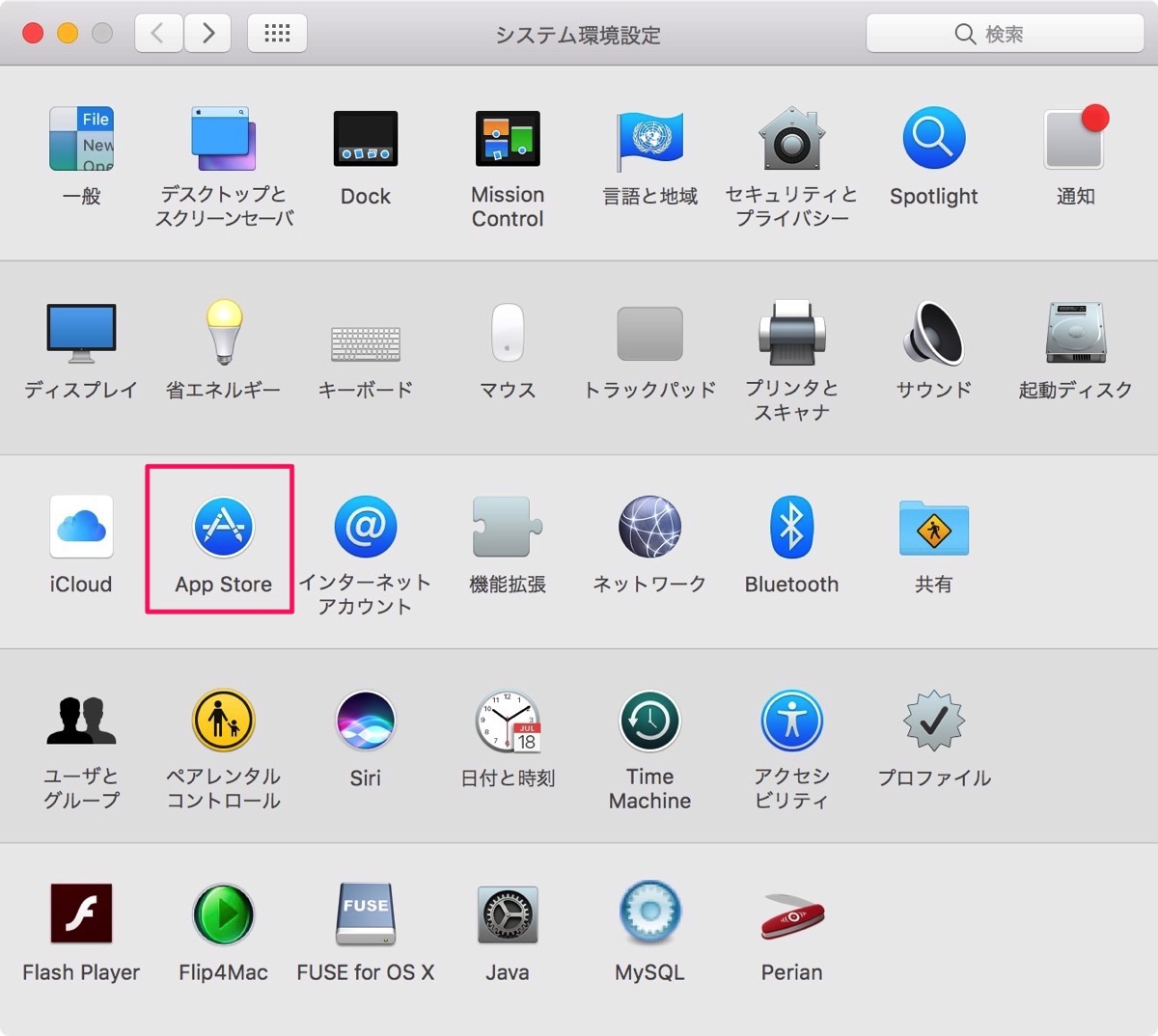The width and height of the screenshot is (1158, 1036).
Task: Open プリンタとスキャナ preferences
Action: click(791, 333)
